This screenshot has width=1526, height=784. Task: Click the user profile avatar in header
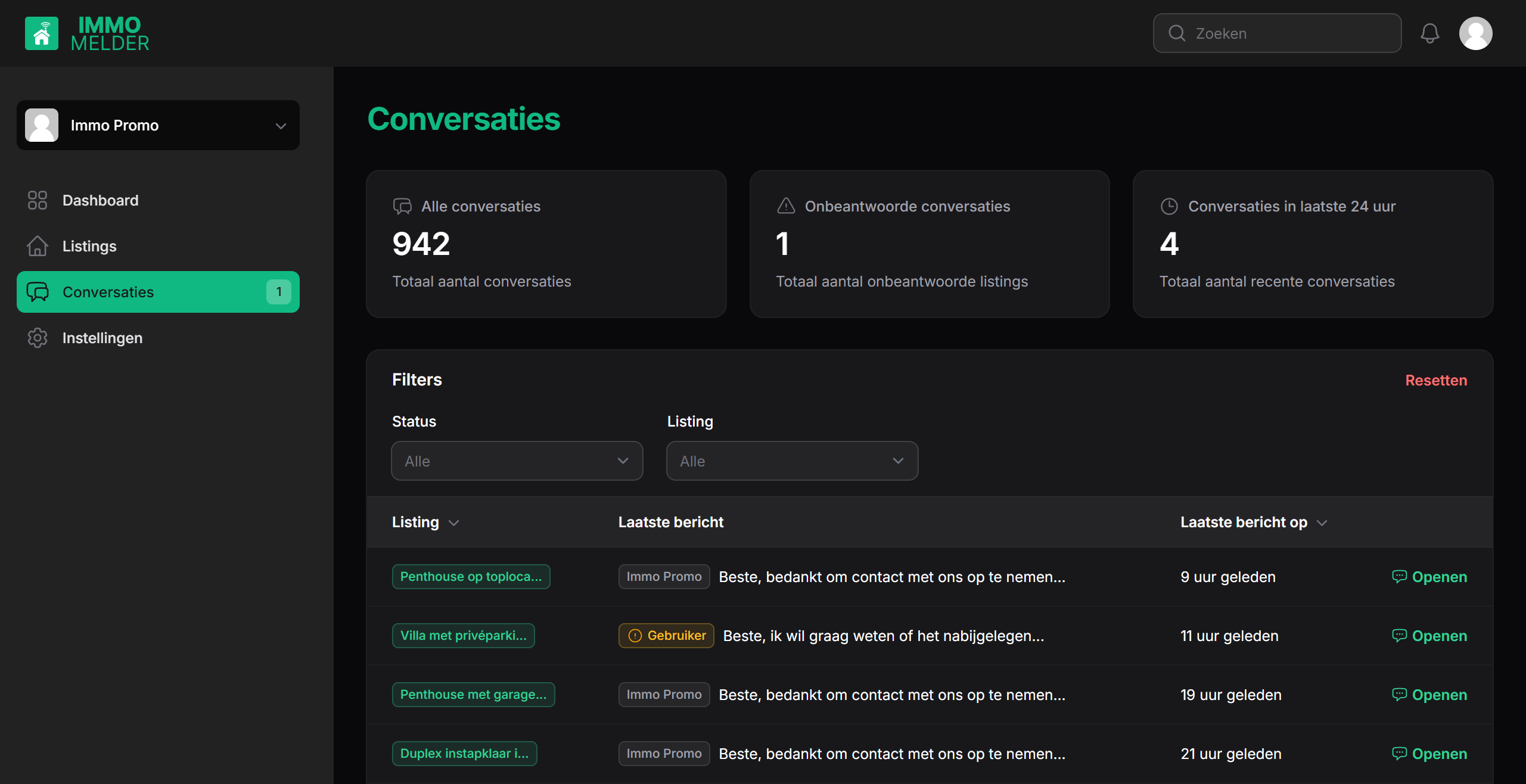(1475, 33)
